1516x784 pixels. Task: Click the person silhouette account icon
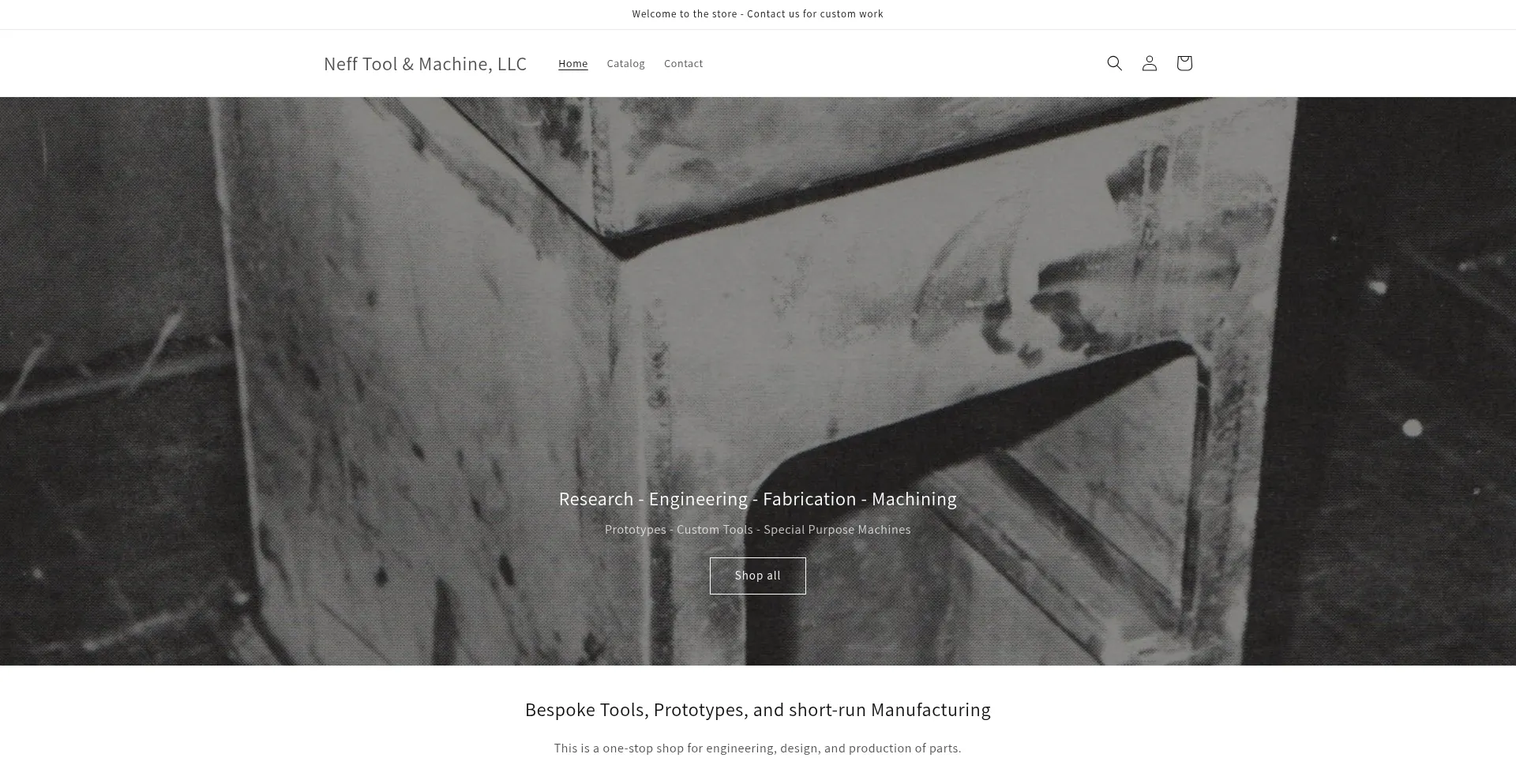pos(1149,63)
